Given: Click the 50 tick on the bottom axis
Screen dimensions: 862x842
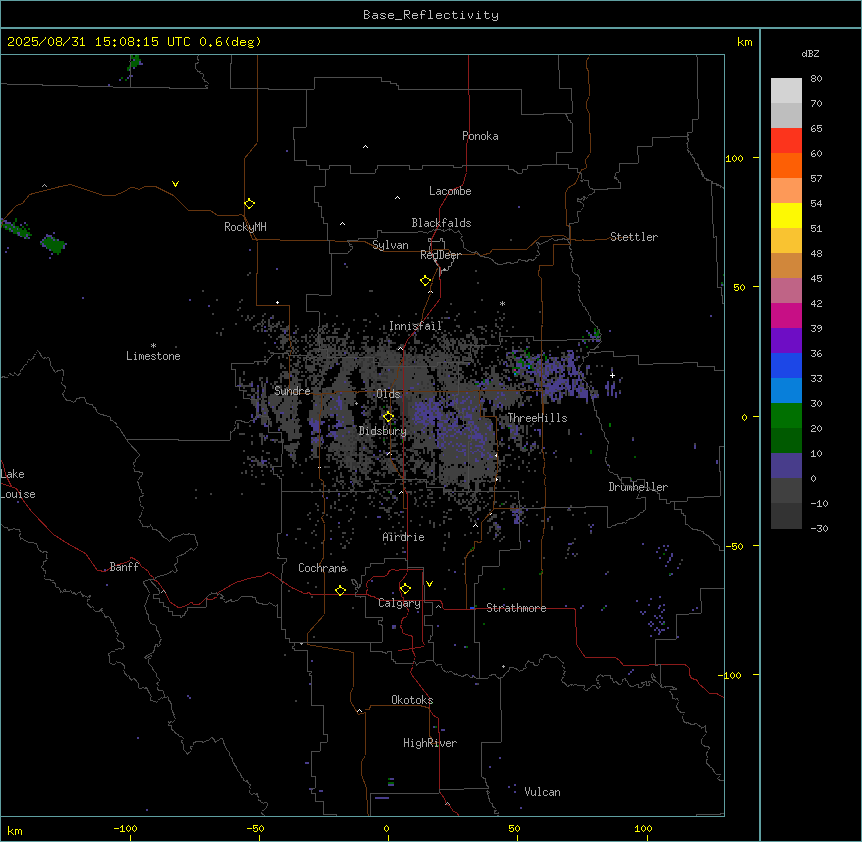Looking at the screenshot, I should click(514, 828).
